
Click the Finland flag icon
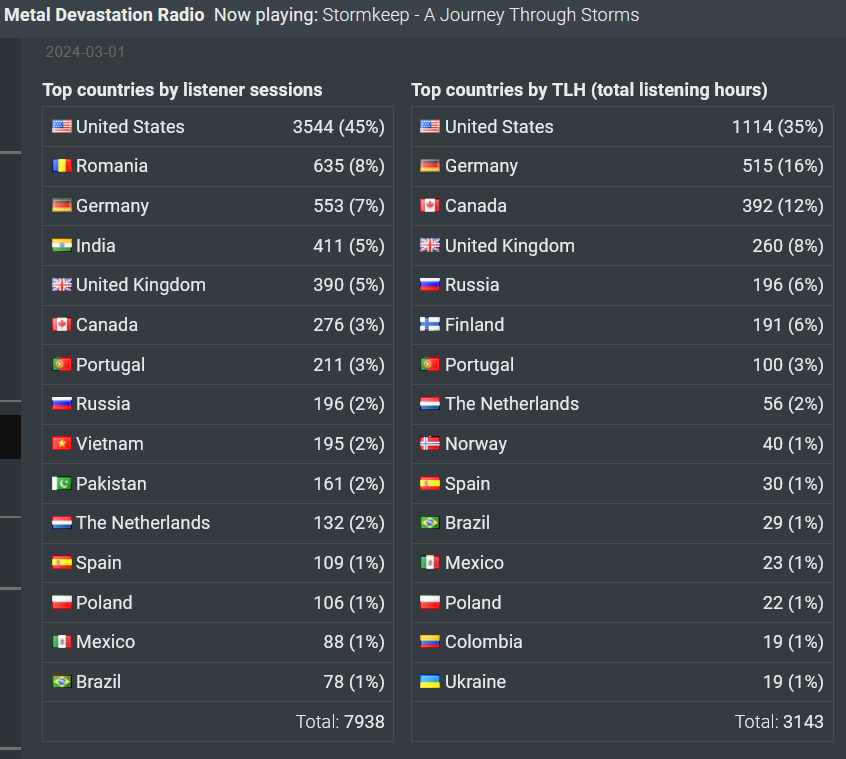coord(430,324)
